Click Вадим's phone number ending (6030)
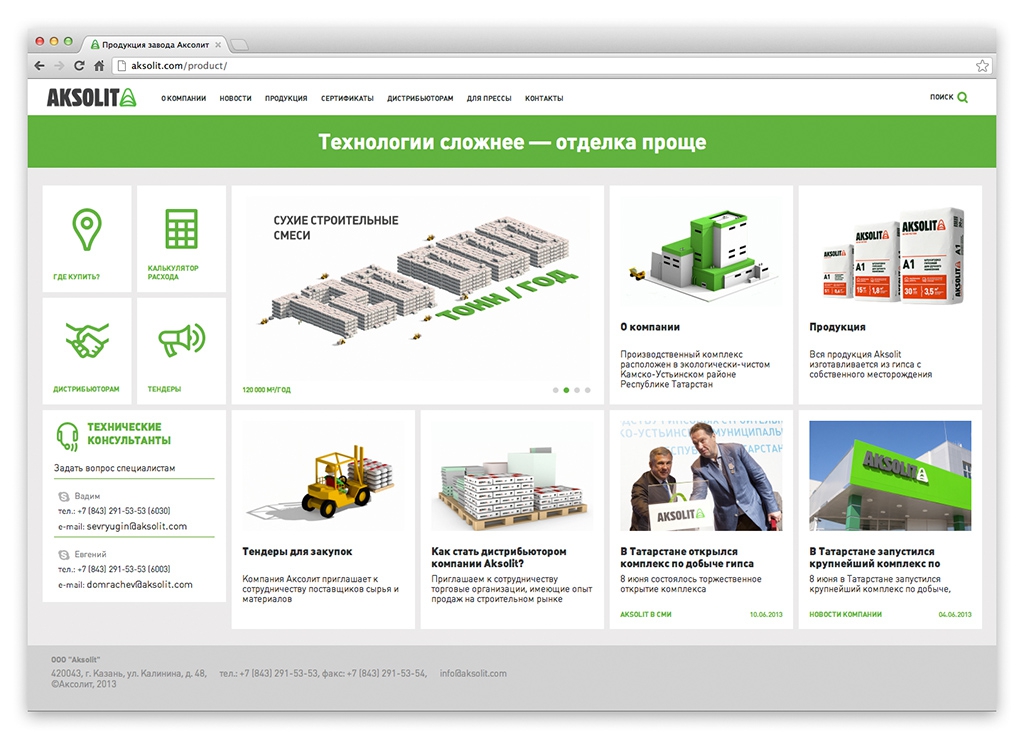Image resolution: width=1024 pixels, height=747 pixels. pos(123,511)
